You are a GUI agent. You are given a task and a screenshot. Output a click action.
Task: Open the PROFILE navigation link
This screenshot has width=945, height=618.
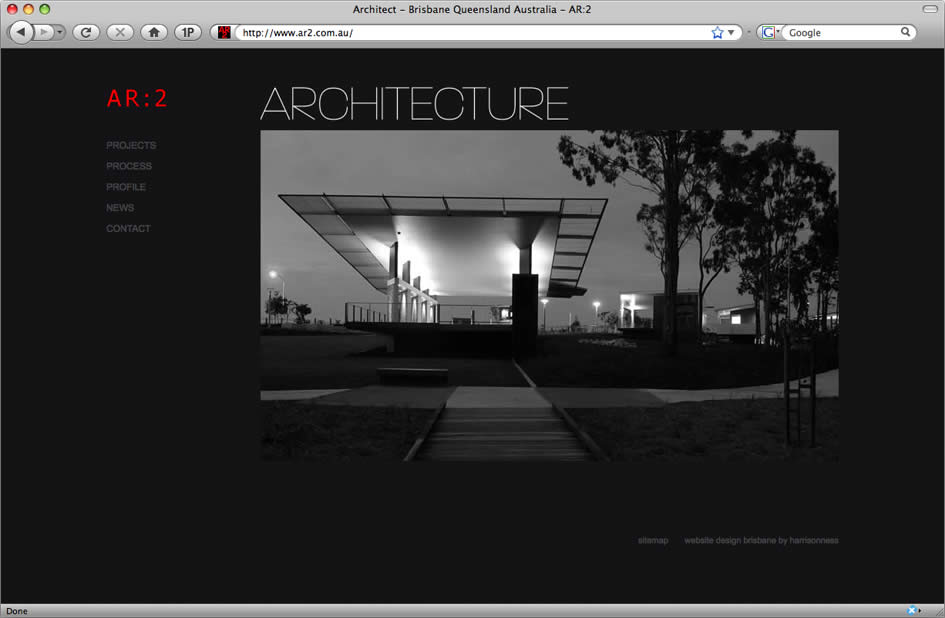126,187
